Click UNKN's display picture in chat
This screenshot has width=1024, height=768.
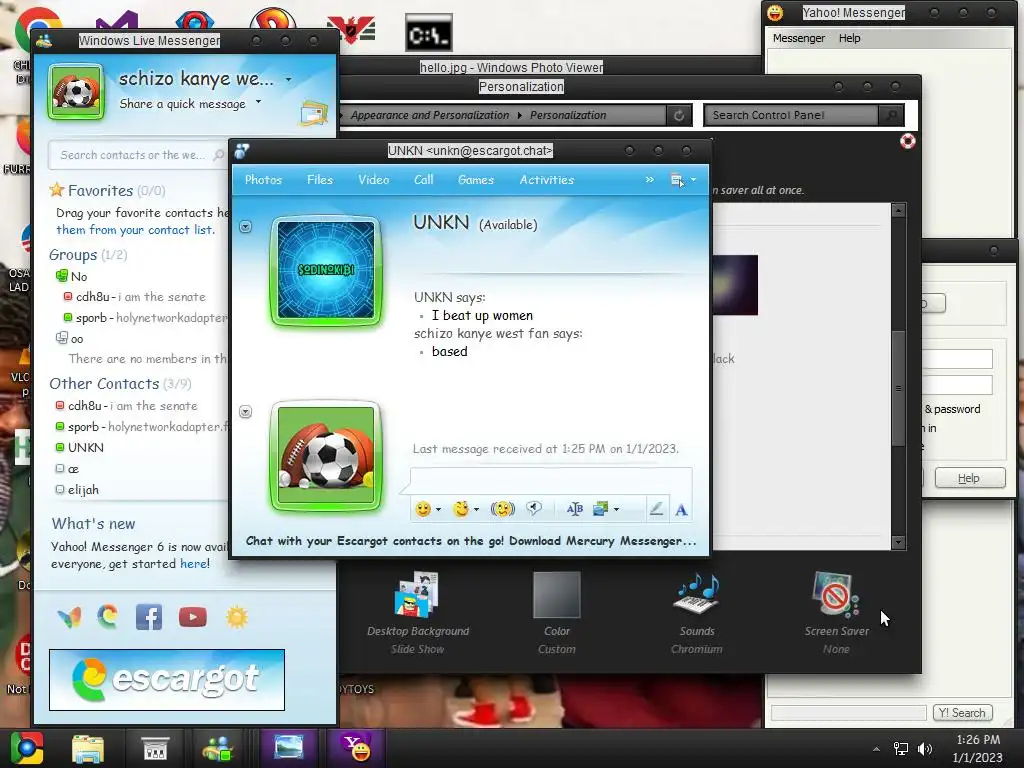click(x=326, y=270)
